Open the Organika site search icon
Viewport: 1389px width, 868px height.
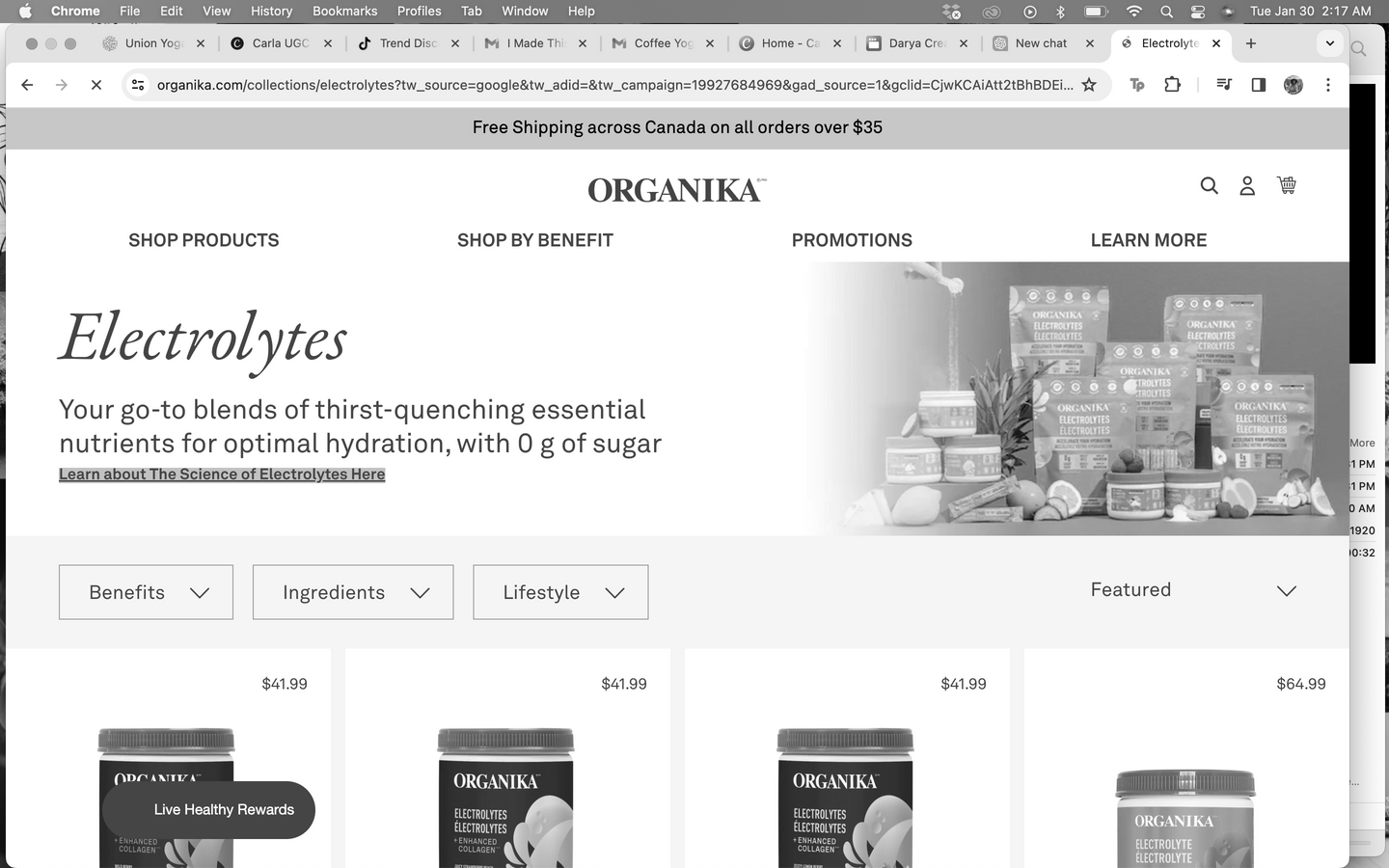point(1209,185)
